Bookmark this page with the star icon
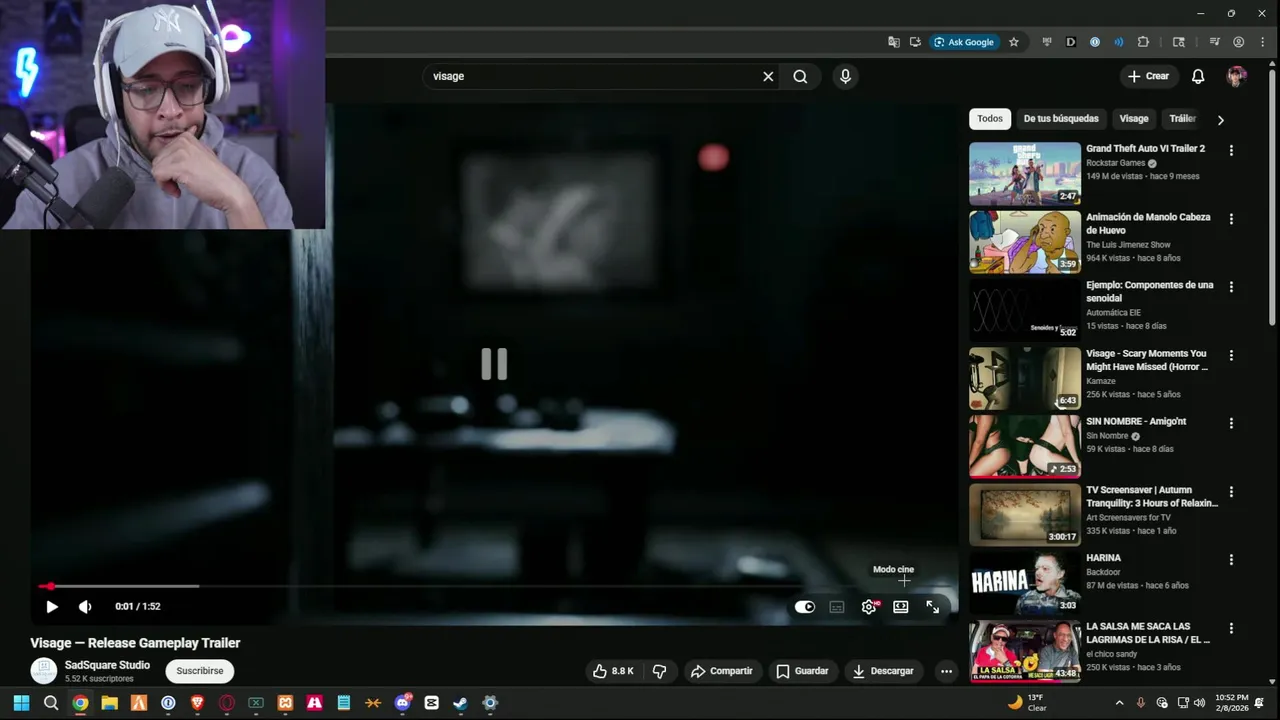The height and width of the screenshot is (720, 1280). click(x=1014, y=42)
